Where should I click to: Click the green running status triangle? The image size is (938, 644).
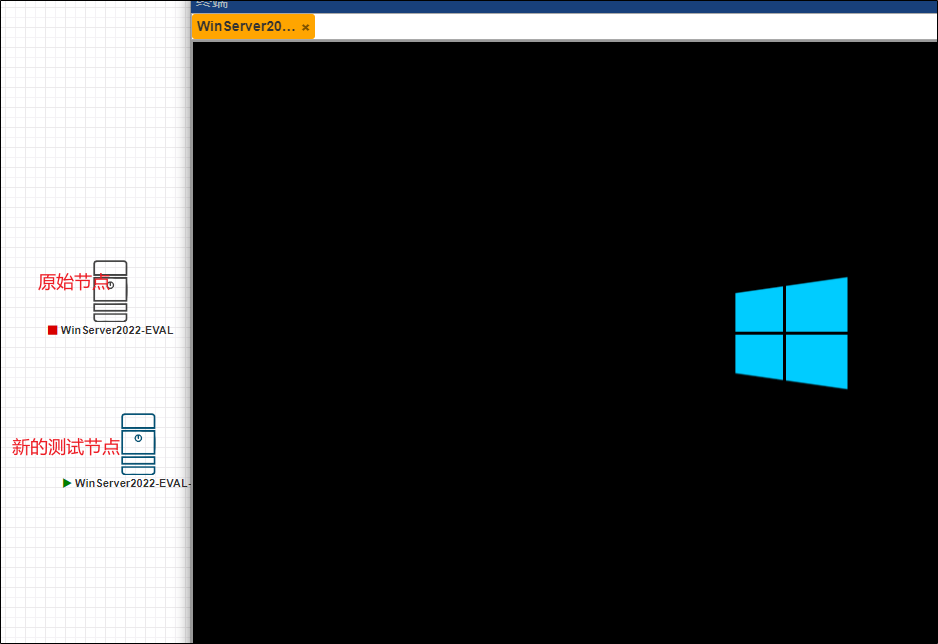(x=67, y=483)
